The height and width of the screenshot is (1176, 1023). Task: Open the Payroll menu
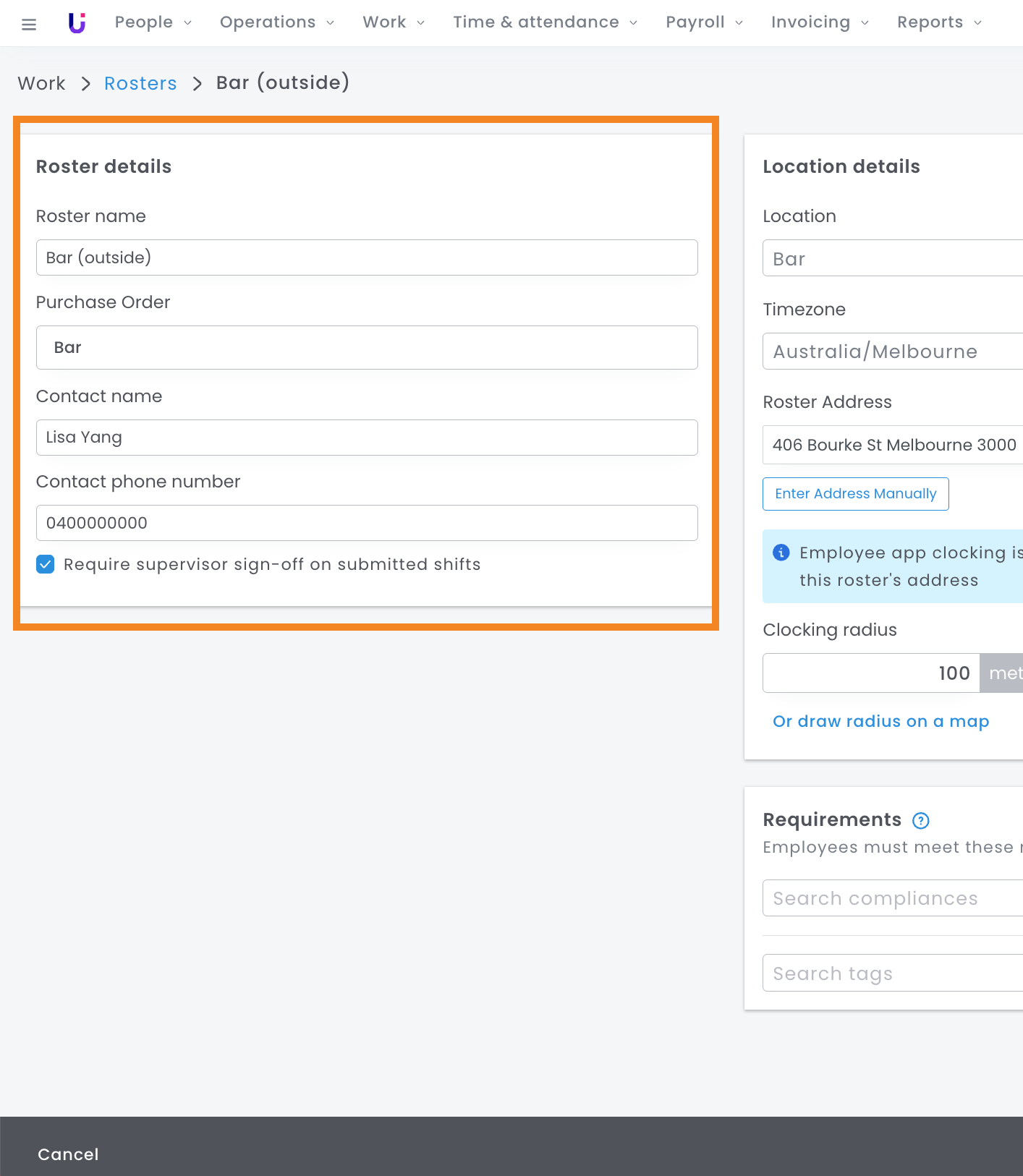point(703,22)
